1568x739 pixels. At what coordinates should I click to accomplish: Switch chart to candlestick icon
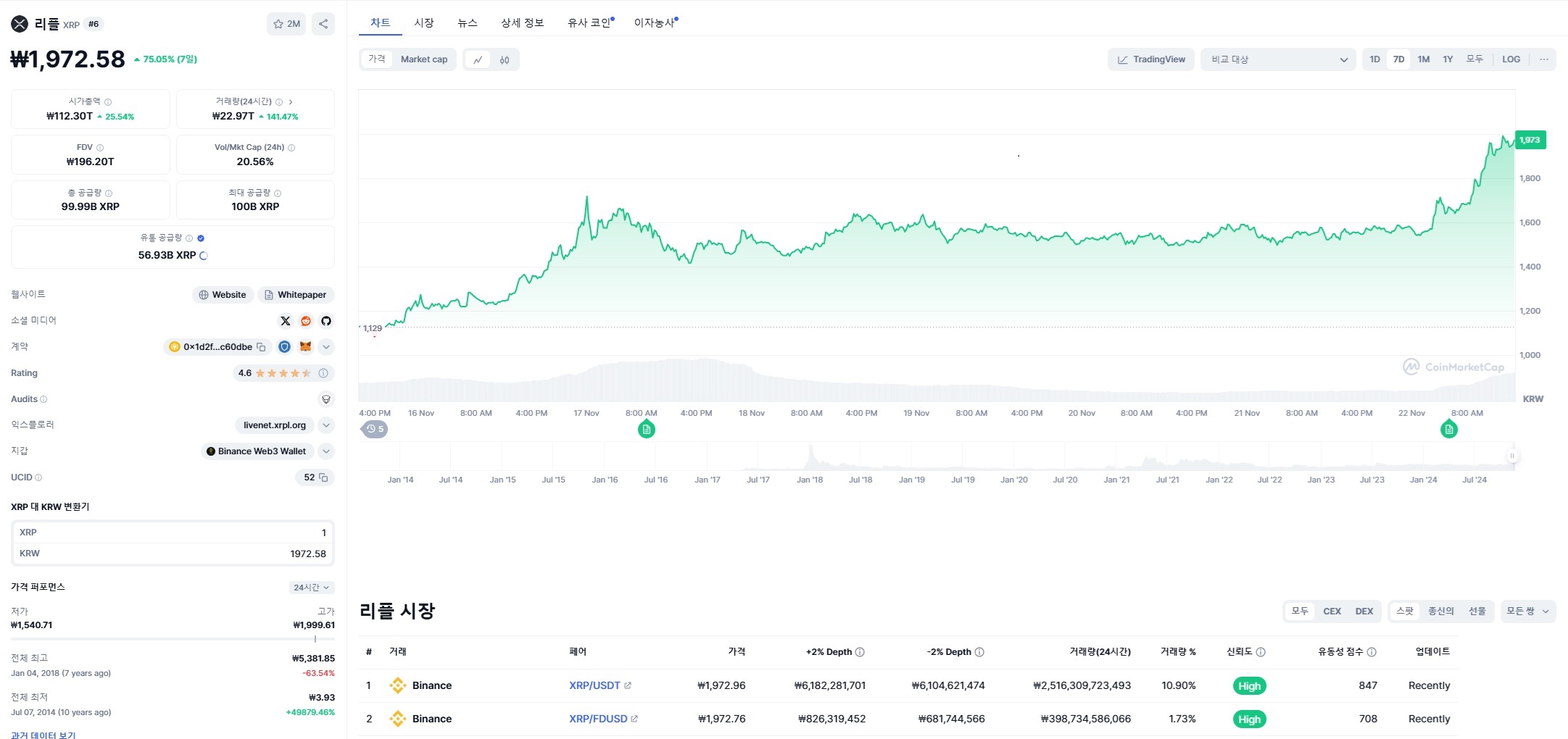click(x=505, y=59)
